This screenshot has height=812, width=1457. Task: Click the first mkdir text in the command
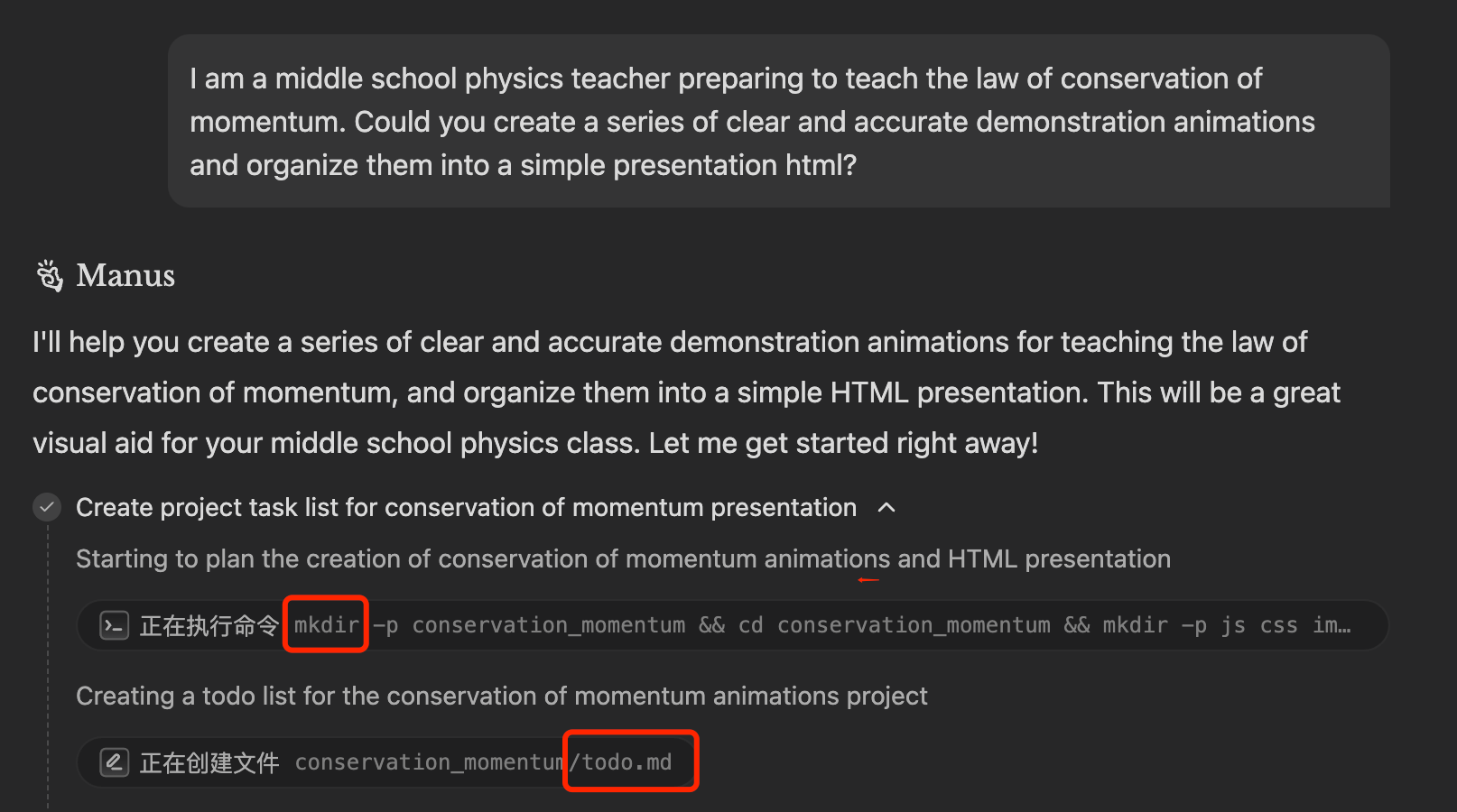tap(326, 624)
